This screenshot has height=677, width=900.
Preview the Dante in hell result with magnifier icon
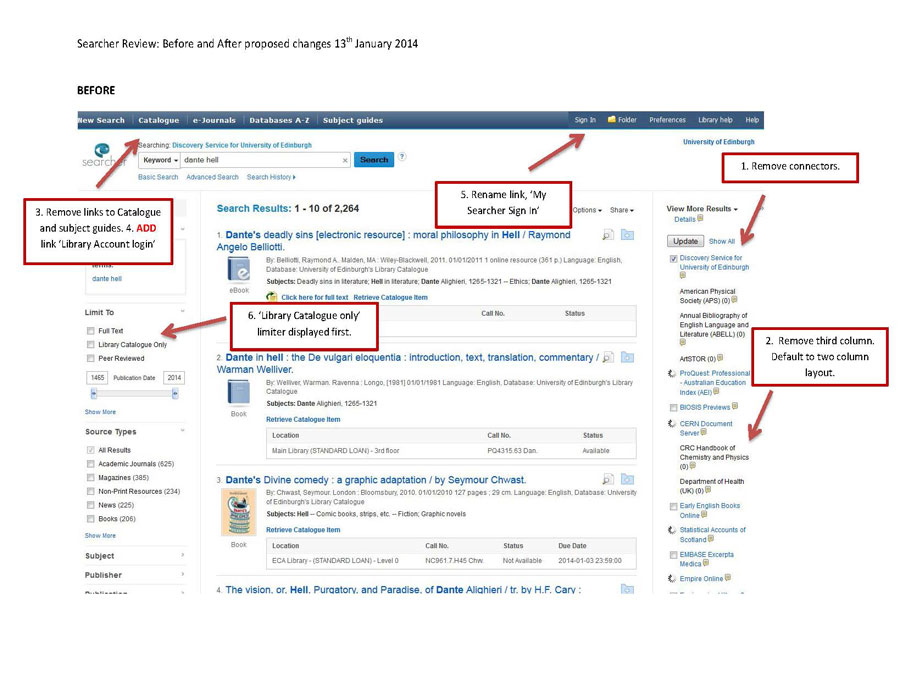(608, 358)
